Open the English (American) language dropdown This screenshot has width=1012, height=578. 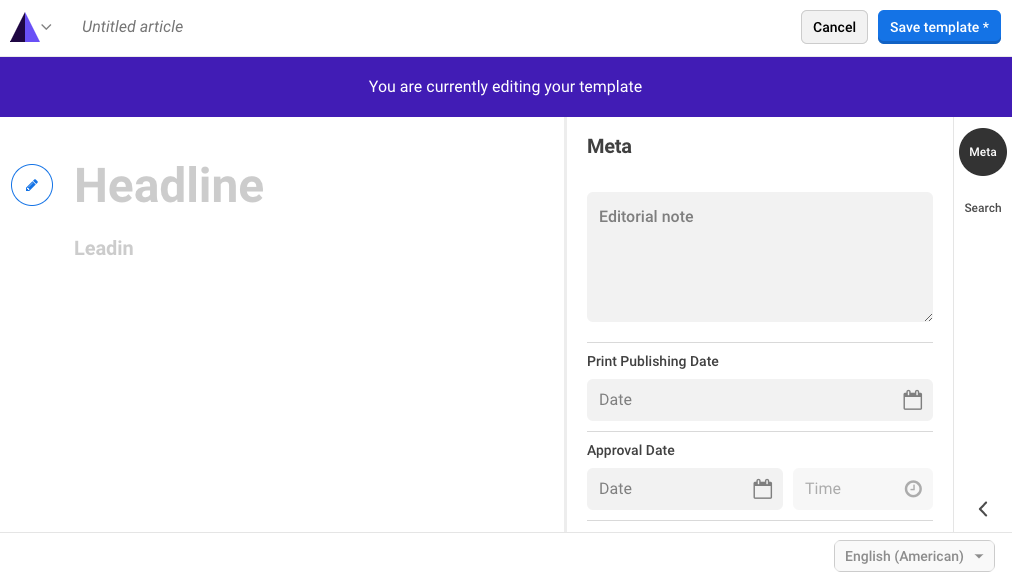(914, 556)
